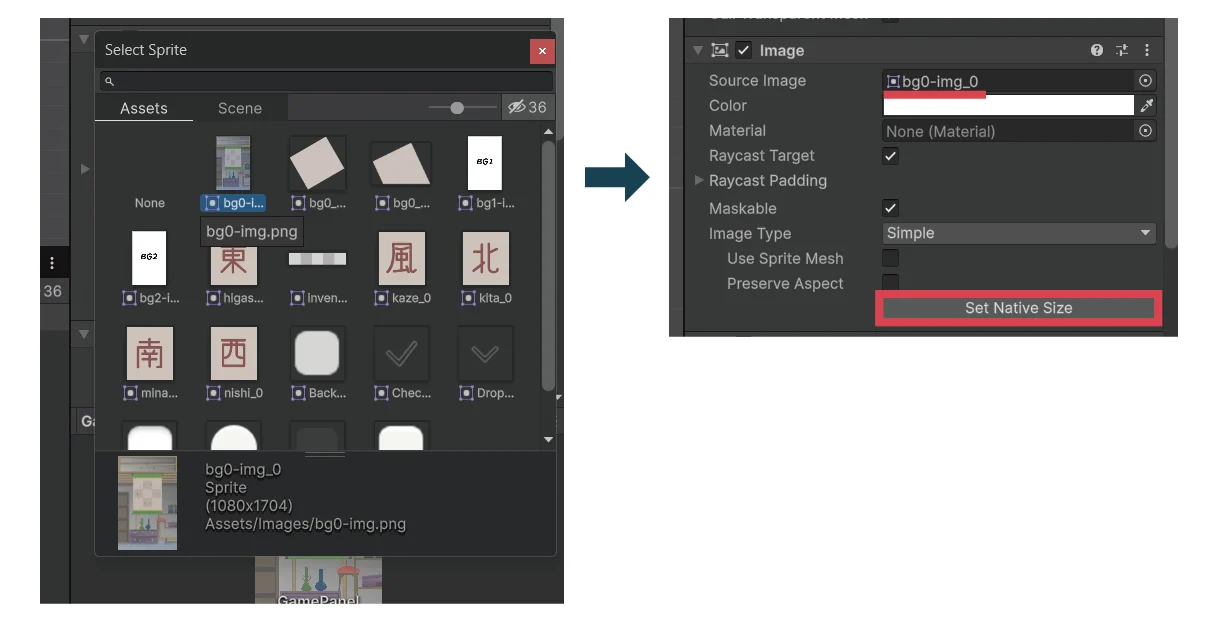
Task: Select the kita_0 sprite thumbnail
Action: [x=485, y=259]
